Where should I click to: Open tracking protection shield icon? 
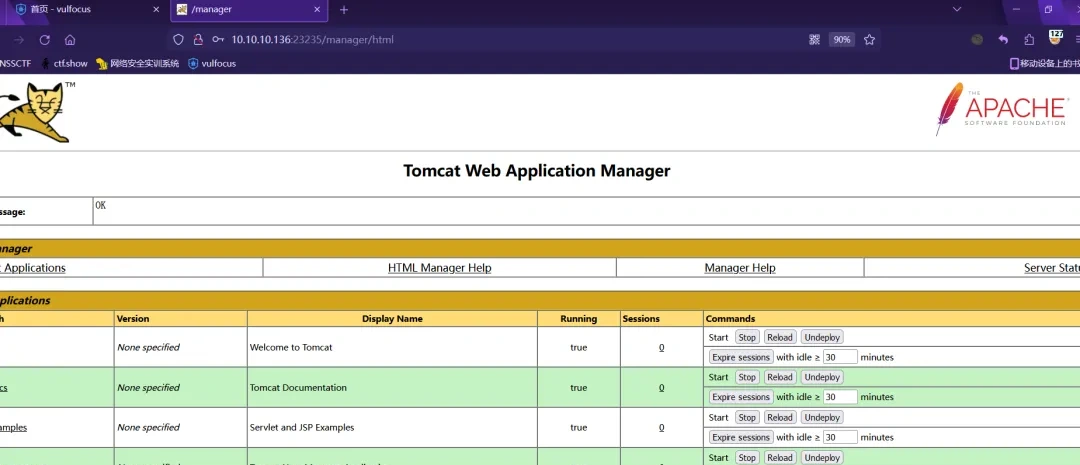178,40
